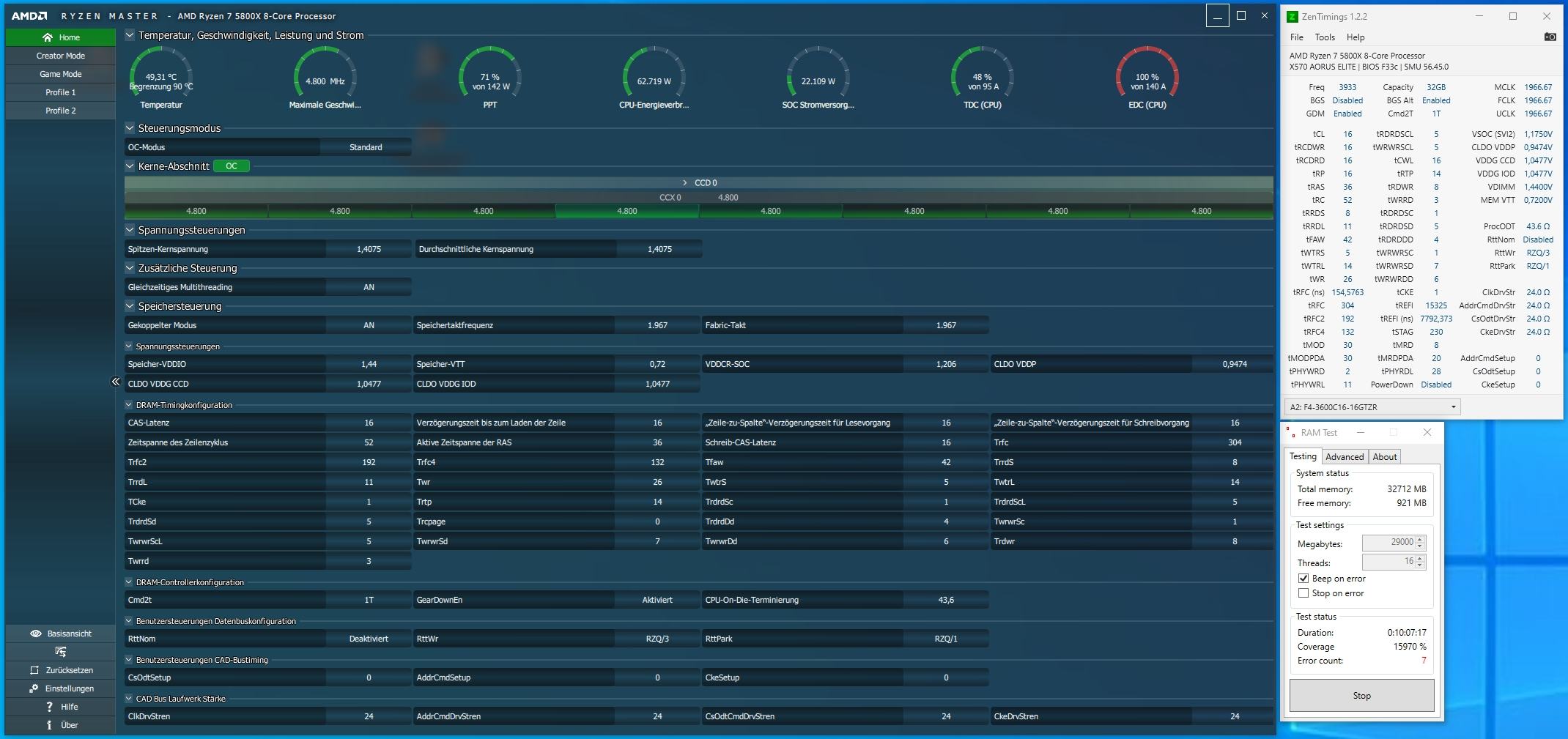Collapse the sidebar with double-chevron icon

pyautogui.click(x=116, y=382)
